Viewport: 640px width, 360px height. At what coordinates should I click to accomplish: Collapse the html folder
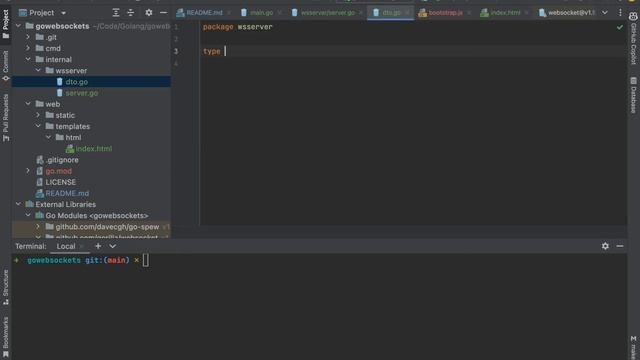(48, 137)
